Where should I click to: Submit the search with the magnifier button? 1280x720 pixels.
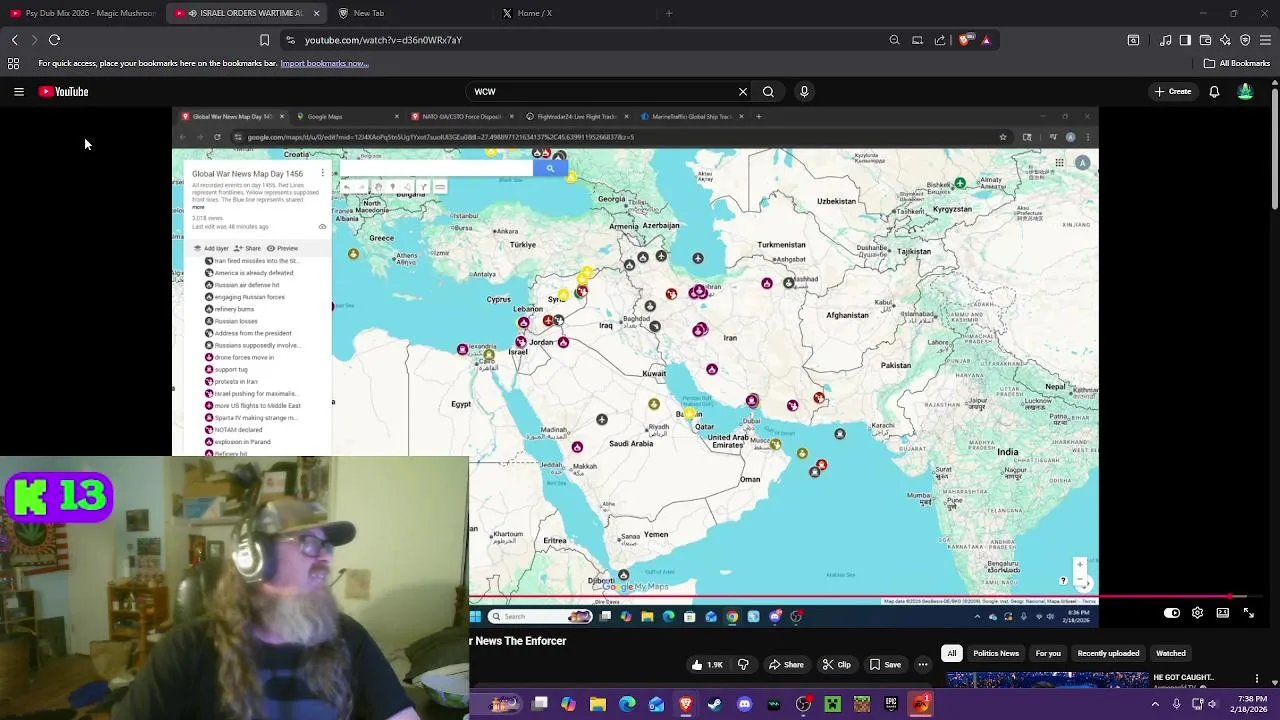(x=768, y=91)
